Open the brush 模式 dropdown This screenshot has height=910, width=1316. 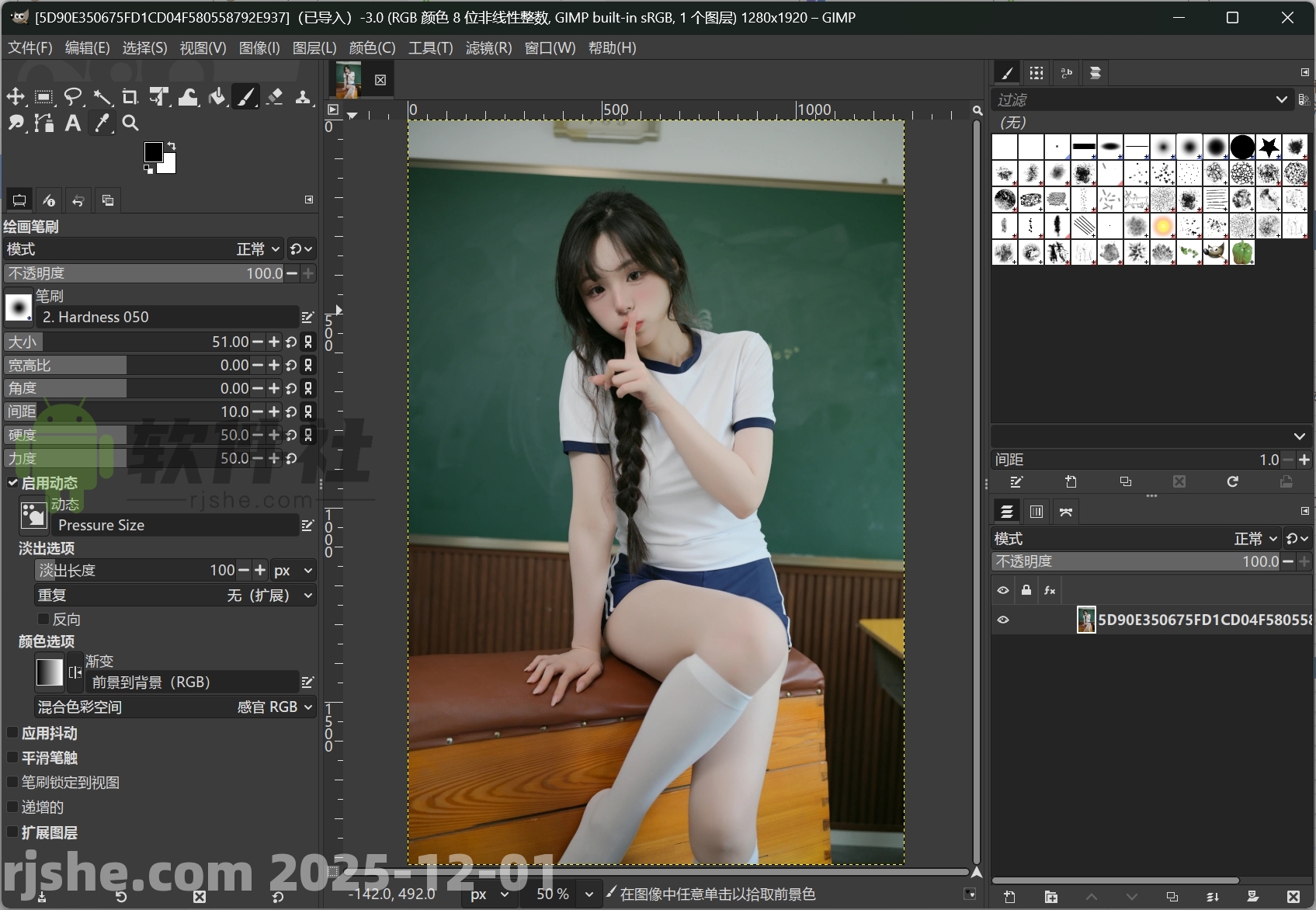[256, 248]
